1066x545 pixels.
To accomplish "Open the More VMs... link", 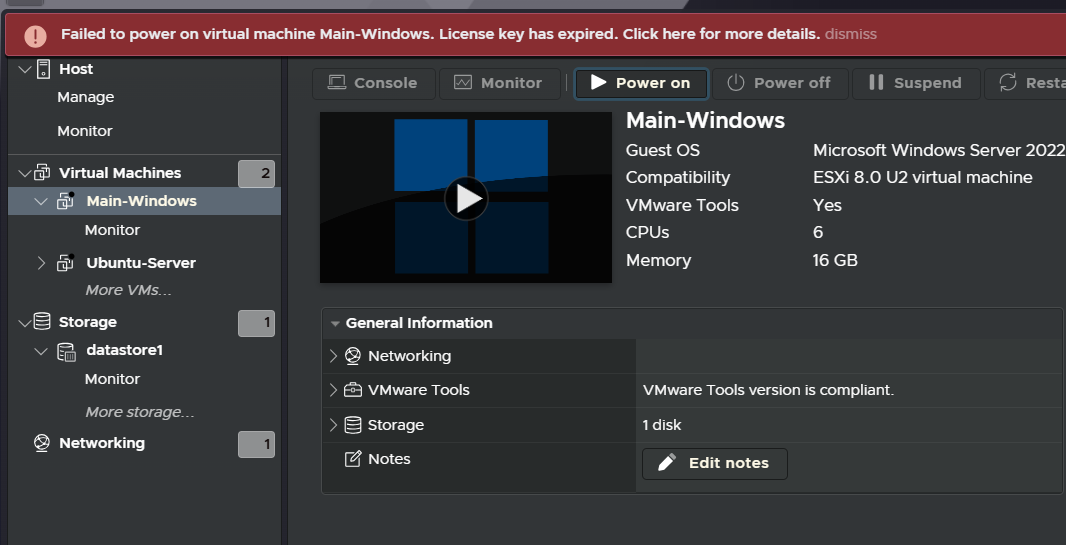I will coord(128,290).
